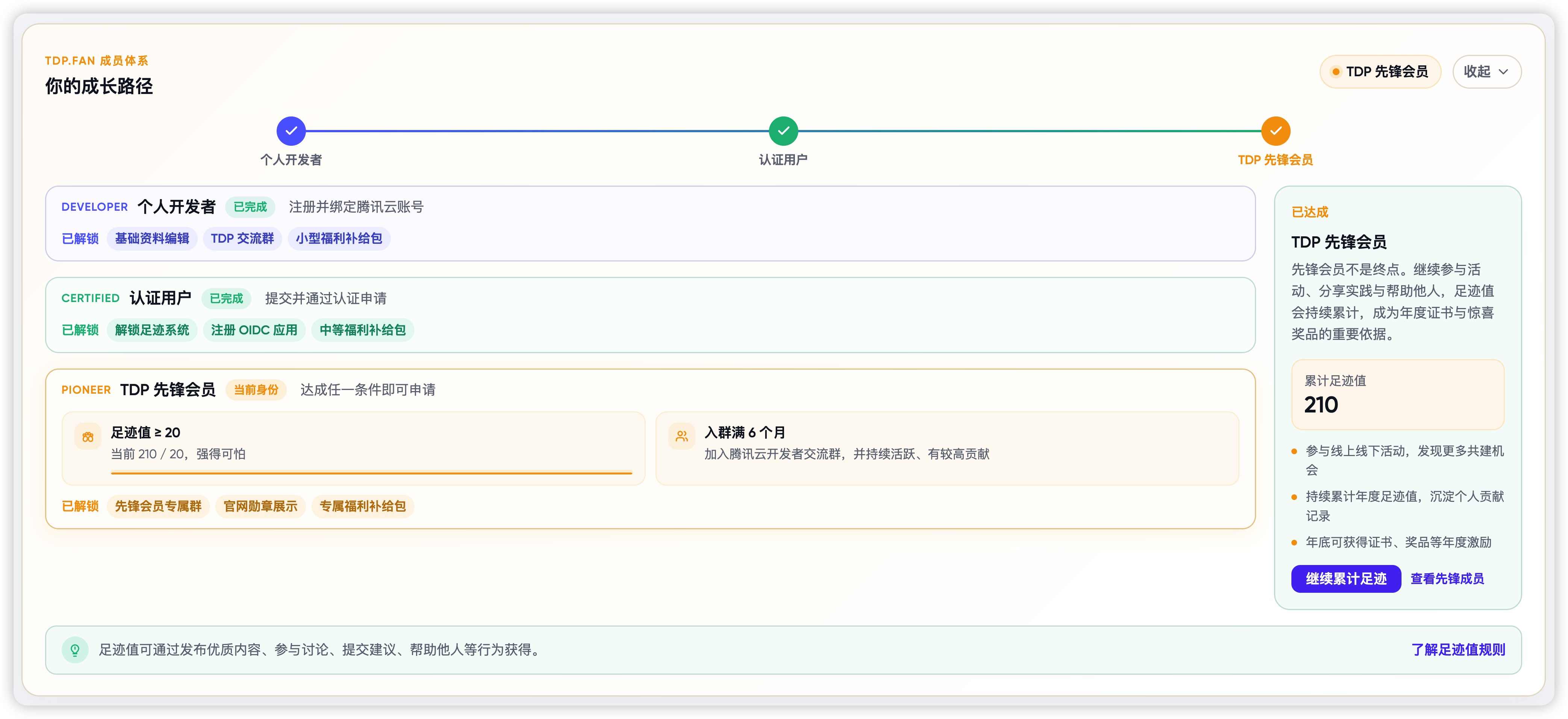
Task: Click the orange dot in TDP 先锋会员 badge
Action: coord(1335,72)
